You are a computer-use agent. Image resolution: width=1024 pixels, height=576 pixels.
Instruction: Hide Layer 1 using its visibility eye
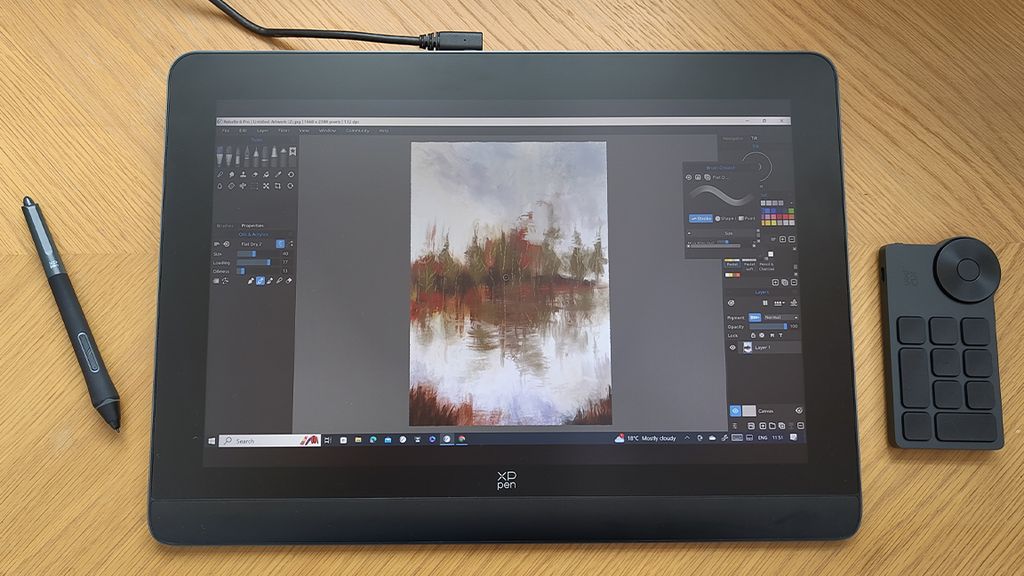click(732, 347)
